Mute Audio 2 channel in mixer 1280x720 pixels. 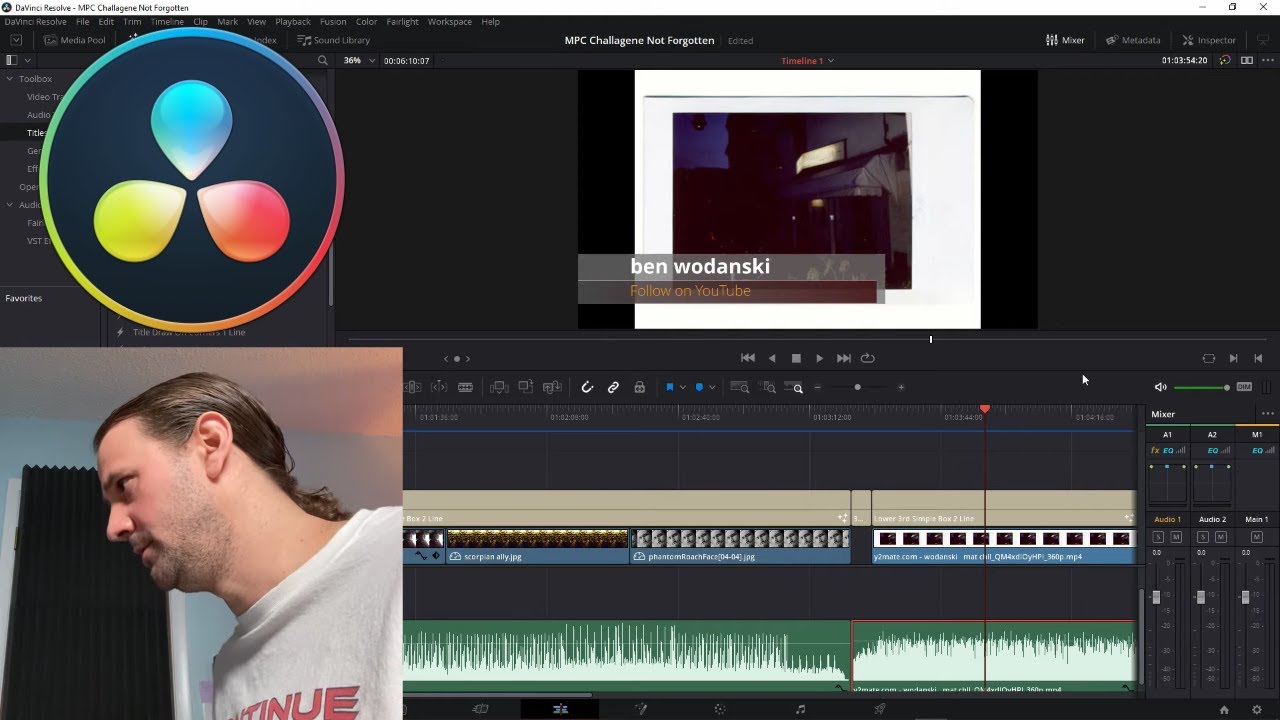click(x=1221, y=537)
